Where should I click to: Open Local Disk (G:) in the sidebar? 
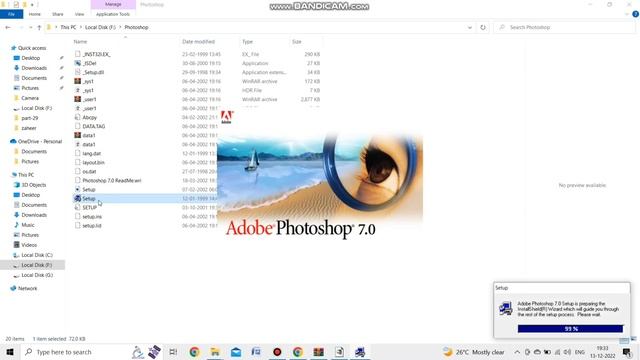[37, 275]
